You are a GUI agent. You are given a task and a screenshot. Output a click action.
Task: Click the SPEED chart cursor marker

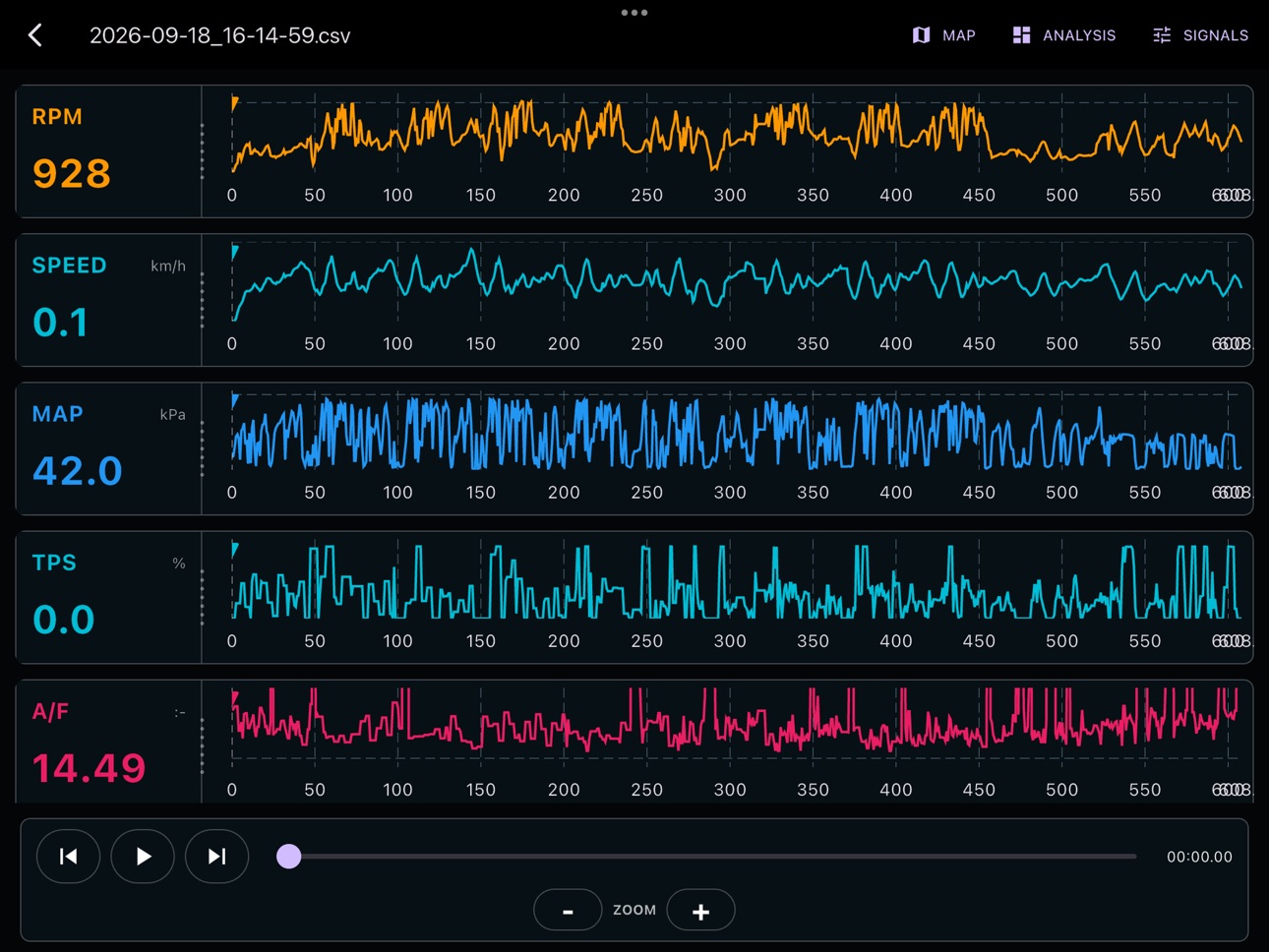click(235, 251)
